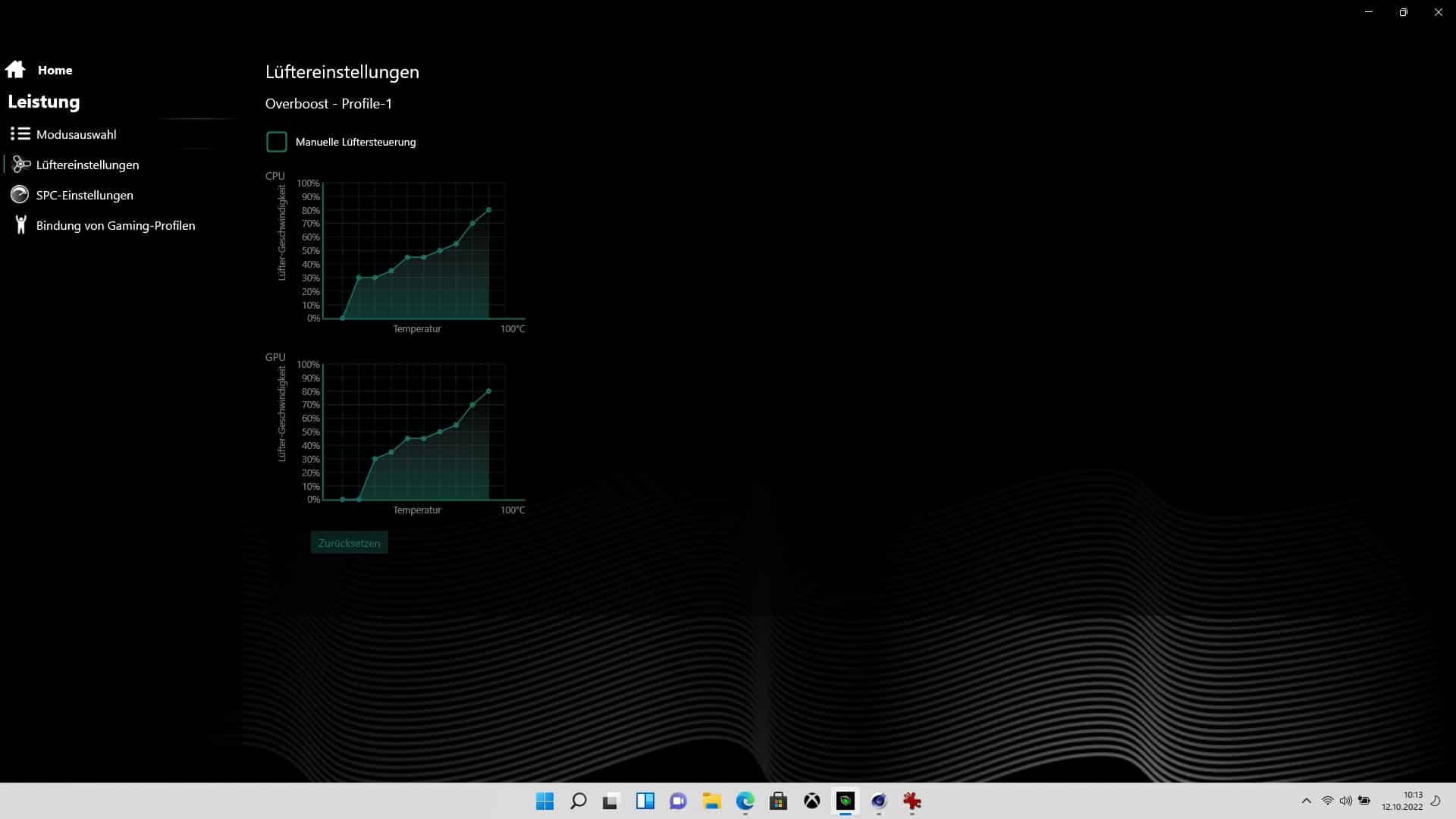This screenshot has height=819, width=1456.
Task: Open File Explorer from taskbar
Action: (711, 802)
